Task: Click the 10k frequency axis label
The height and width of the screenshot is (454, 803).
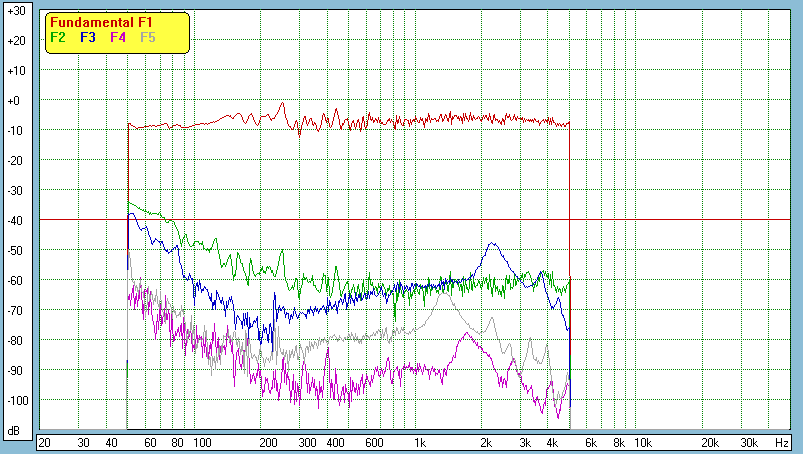Action: tap(643, 442)
